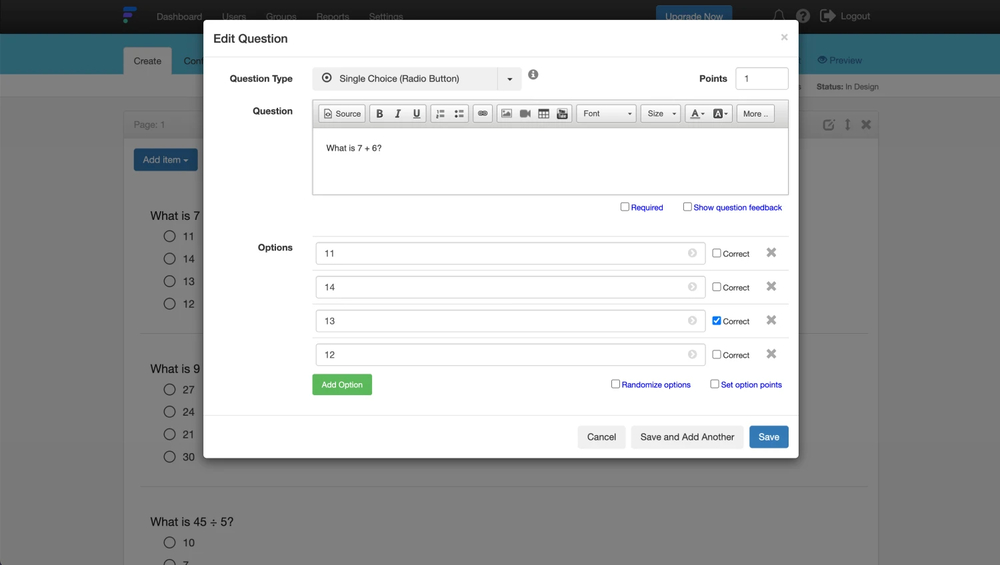Click the arrow icon inside option 12 field
Image resolution: width=1000 pixels, height=565 pixels.
pyautogui.click(x=692, y=355)
